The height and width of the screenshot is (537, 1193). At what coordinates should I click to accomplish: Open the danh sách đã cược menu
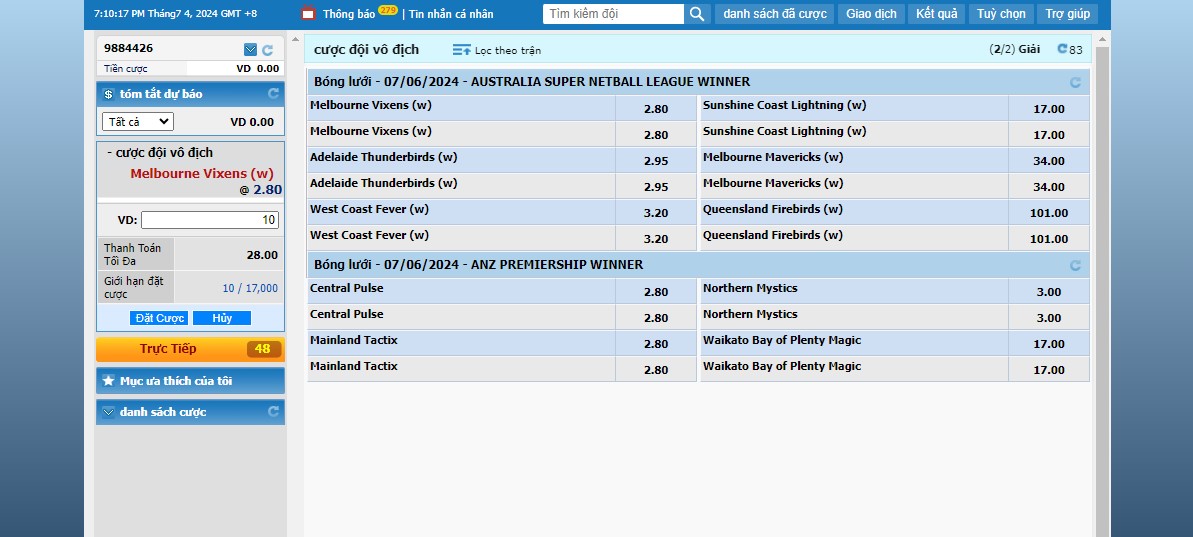[775, 14]
